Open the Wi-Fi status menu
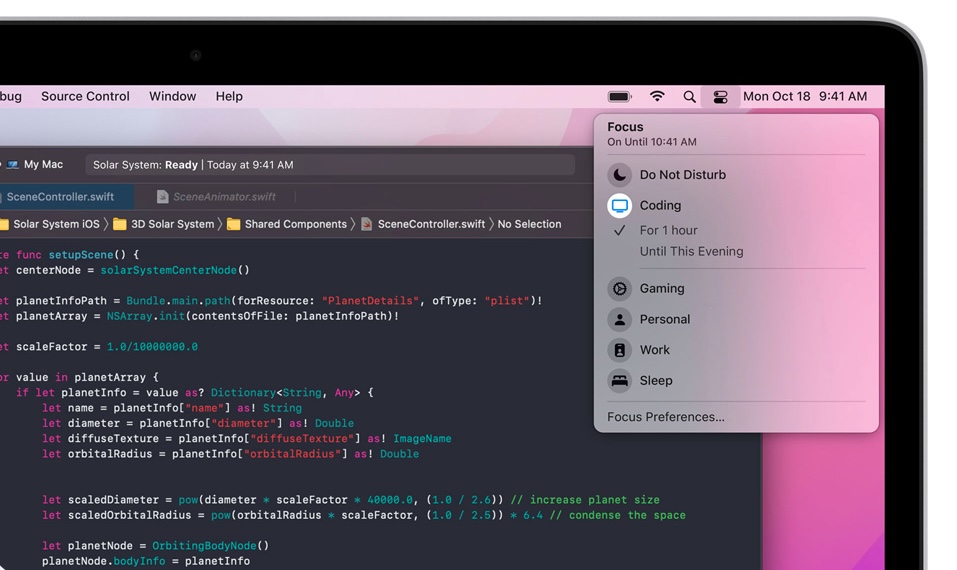957x570 pixels. (x=657, y=96)
